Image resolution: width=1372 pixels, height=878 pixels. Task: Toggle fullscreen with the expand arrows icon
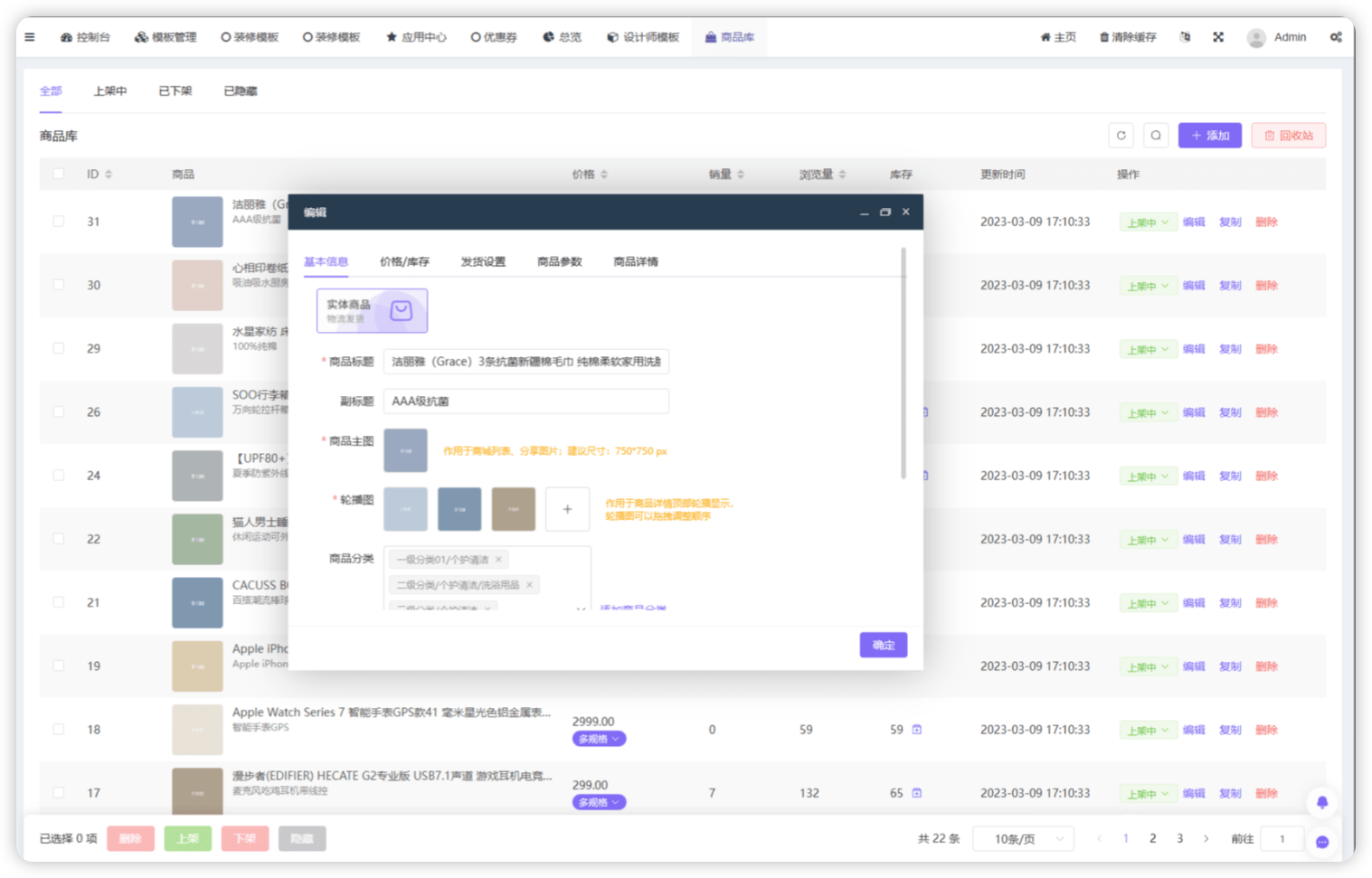1218,37
